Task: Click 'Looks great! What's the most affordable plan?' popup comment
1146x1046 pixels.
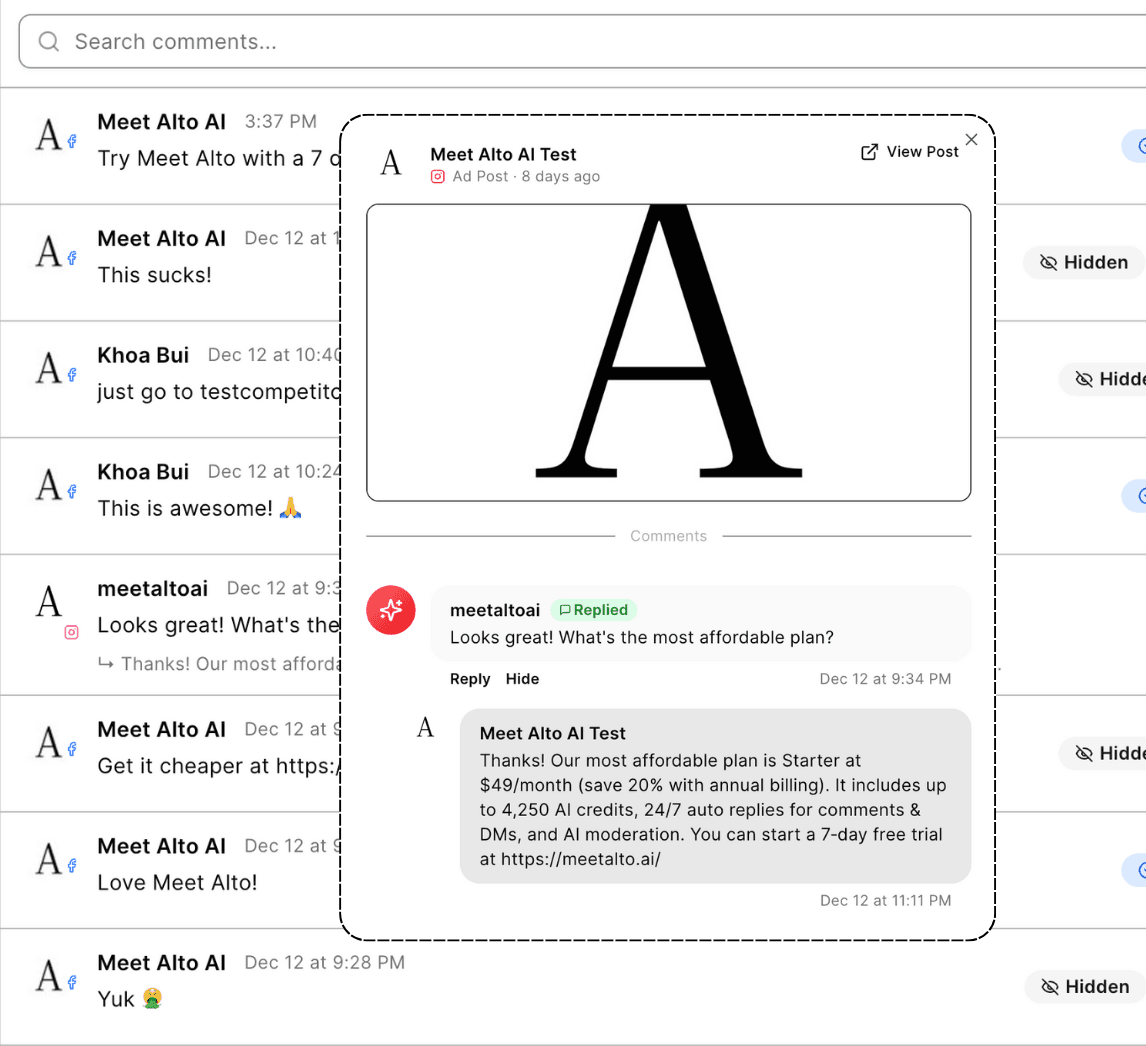Action: coord(642,637)
